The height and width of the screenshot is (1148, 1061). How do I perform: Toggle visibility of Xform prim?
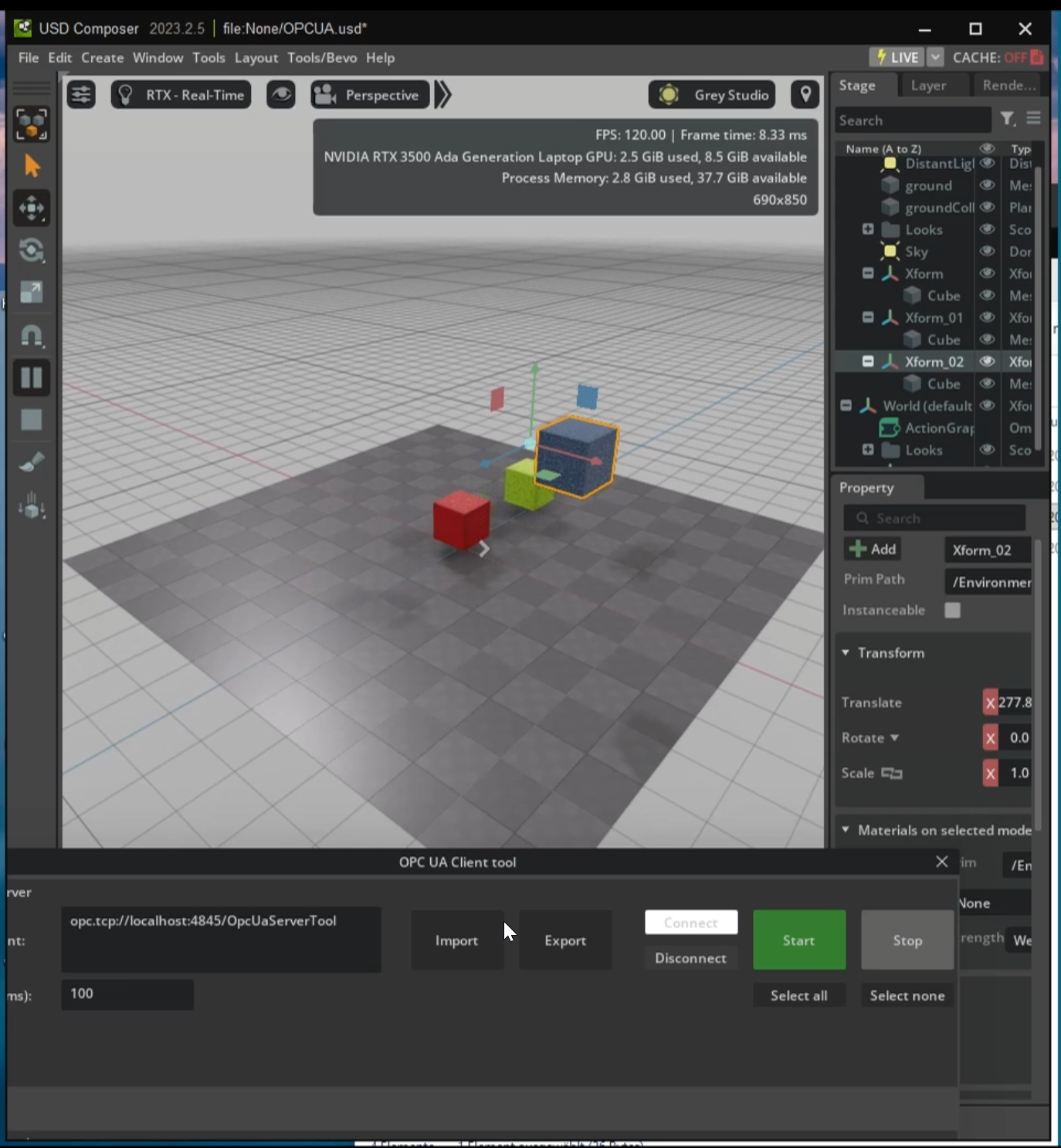click(987, 273)
